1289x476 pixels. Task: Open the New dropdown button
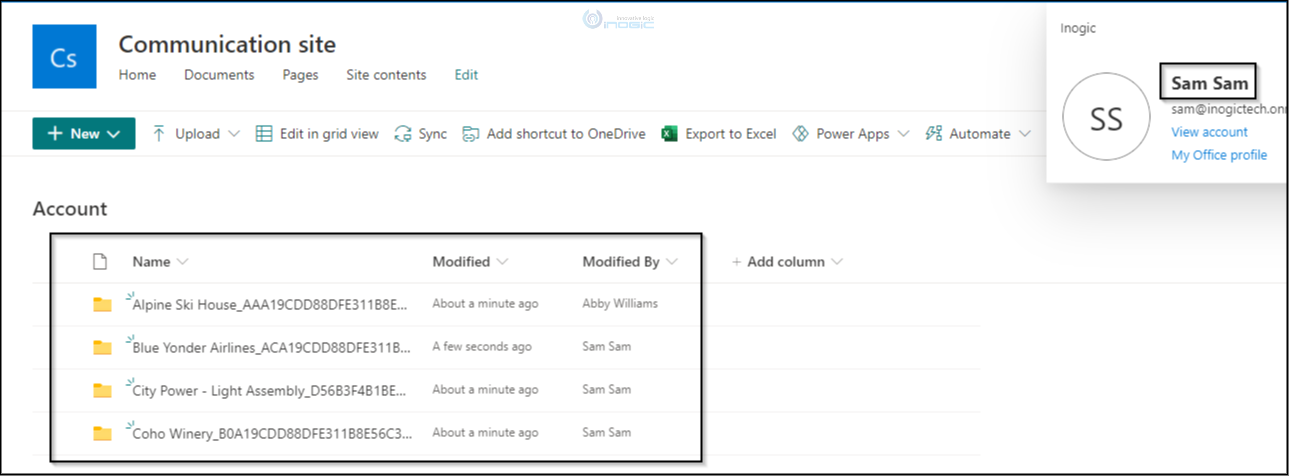(84, 133)
